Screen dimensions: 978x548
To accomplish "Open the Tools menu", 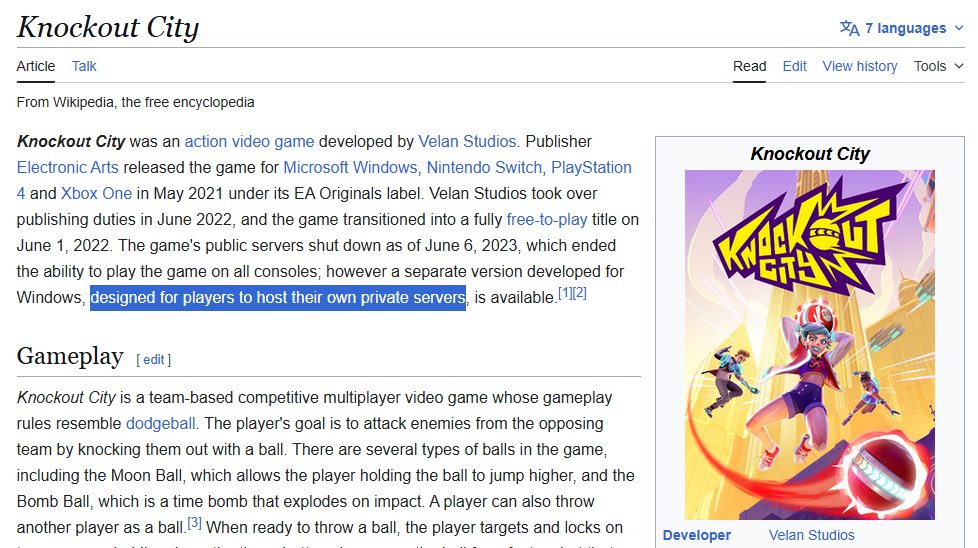I will 939,66.
